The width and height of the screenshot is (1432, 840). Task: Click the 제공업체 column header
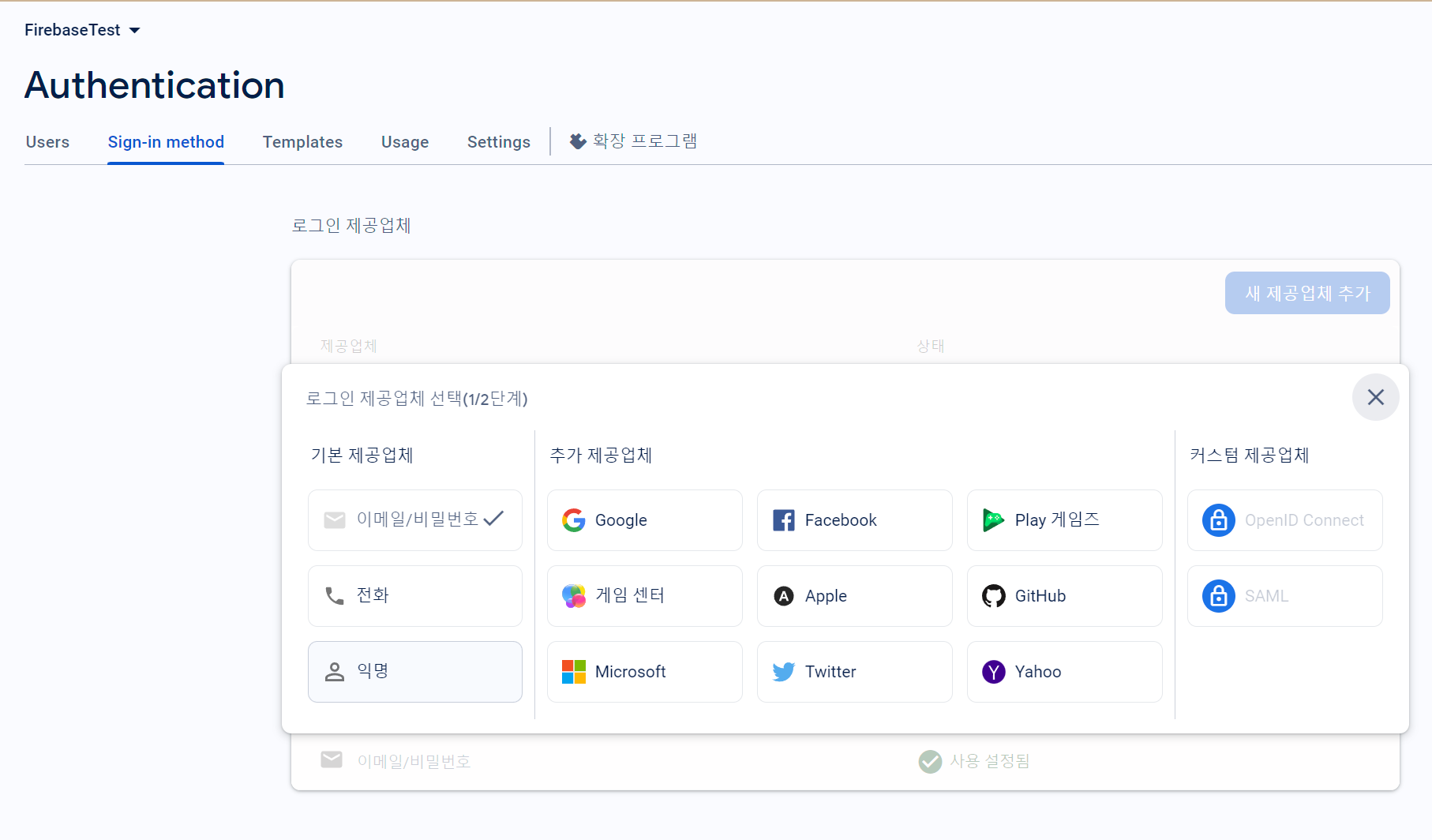[x=348, y=346]
